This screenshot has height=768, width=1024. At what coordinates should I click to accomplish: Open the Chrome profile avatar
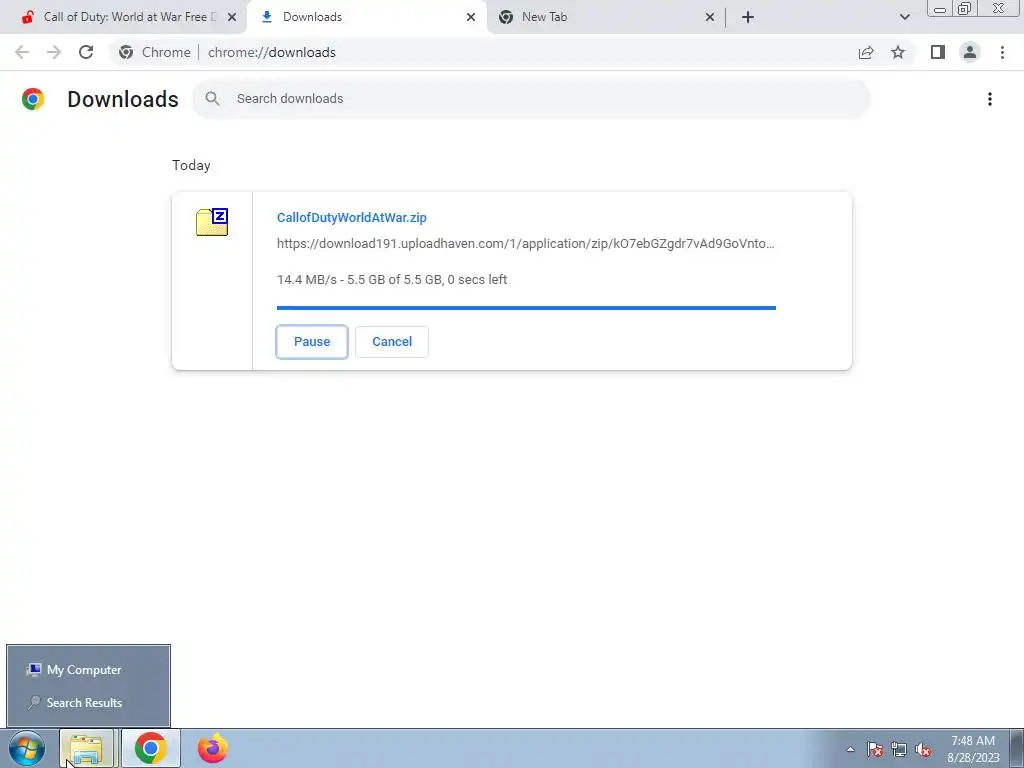[970, 52]
